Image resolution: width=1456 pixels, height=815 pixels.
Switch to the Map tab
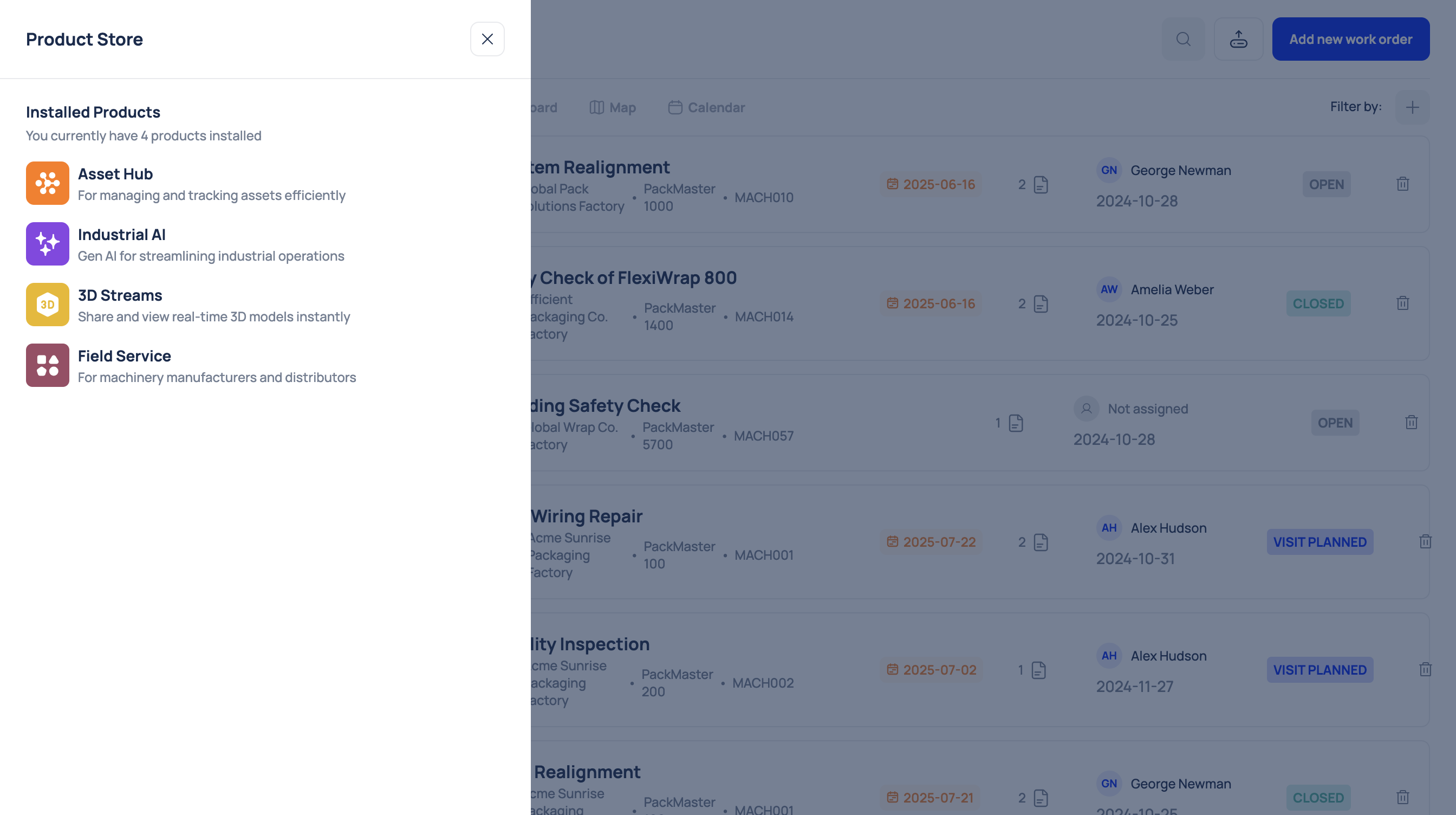tap(613, 107)
